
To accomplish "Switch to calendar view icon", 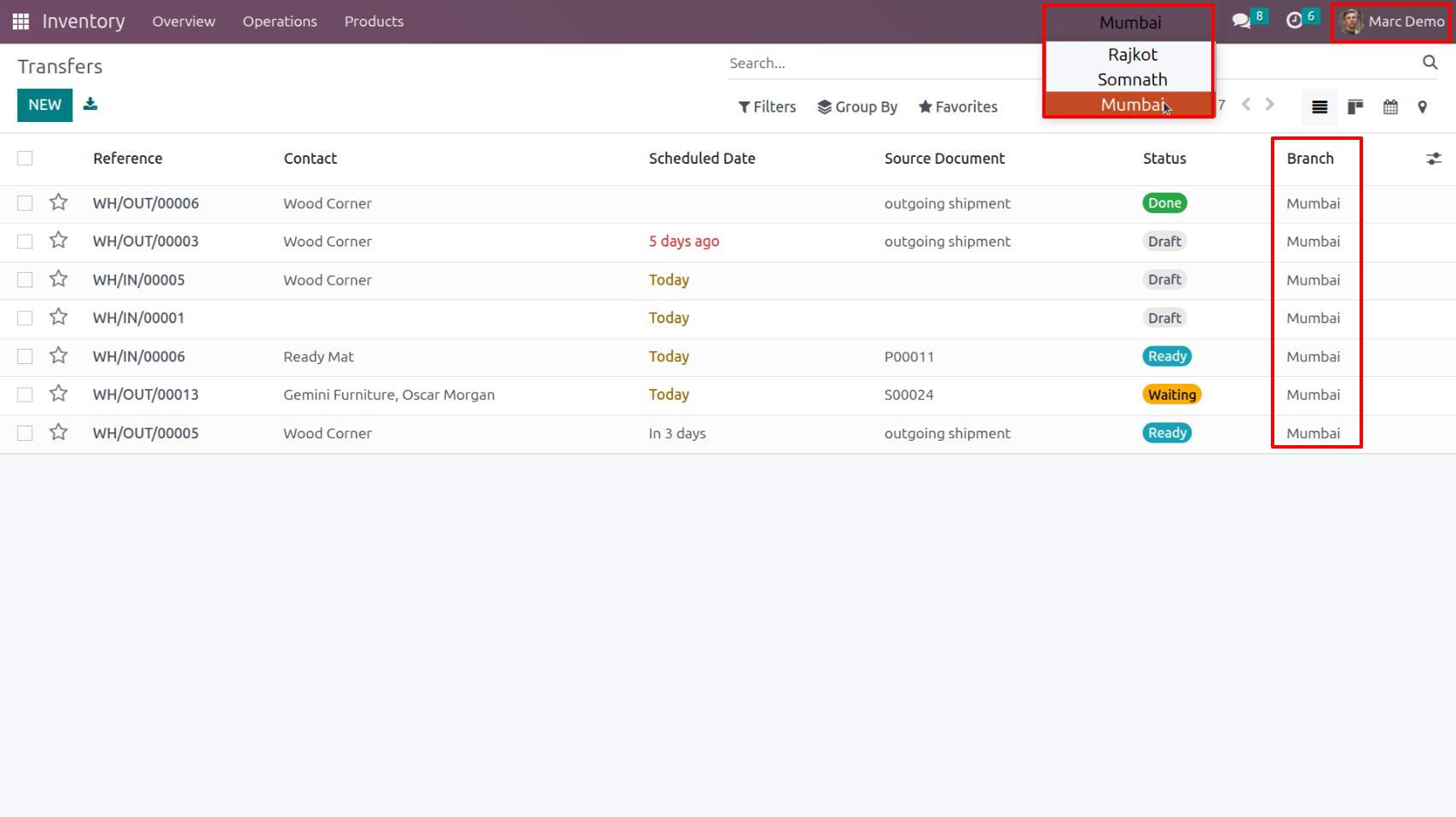I will (x=1390, y=107).
